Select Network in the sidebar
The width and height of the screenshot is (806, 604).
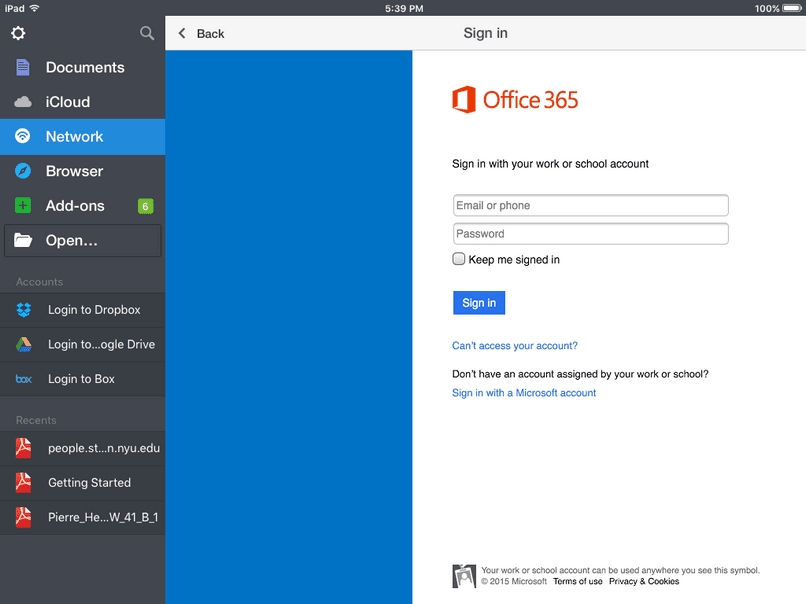point(82,136)
